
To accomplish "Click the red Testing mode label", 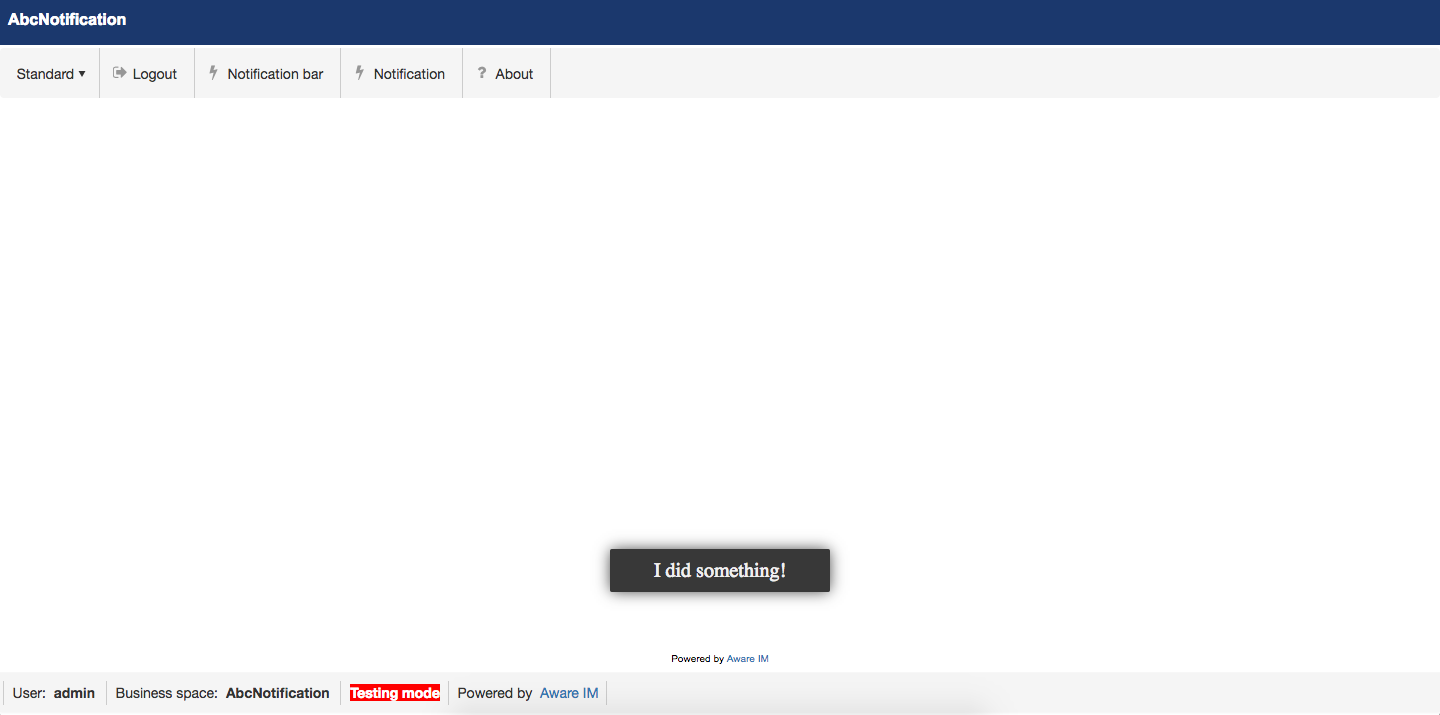I will point(395,693).
